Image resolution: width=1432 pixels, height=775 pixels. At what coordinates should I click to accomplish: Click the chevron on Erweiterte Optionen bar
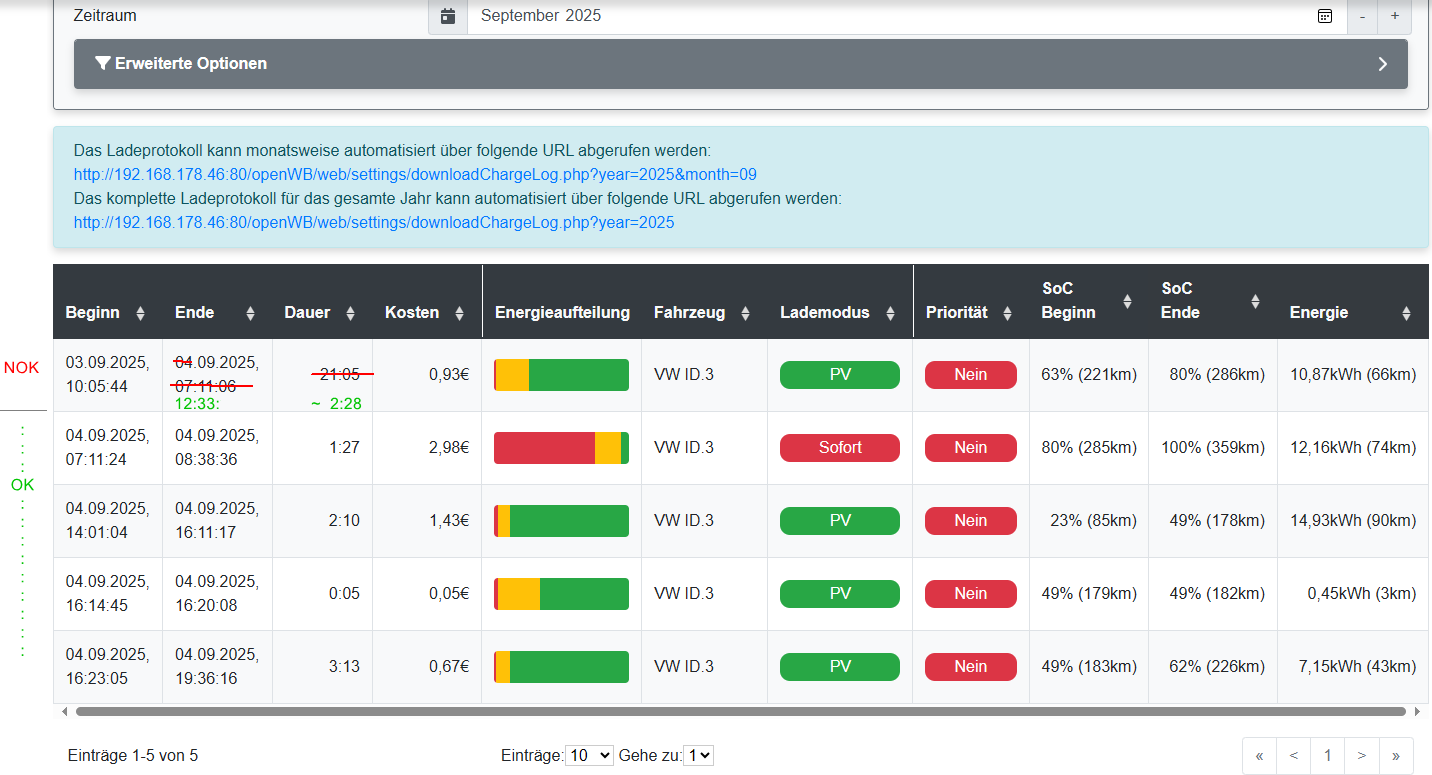tap(1383, 64)
